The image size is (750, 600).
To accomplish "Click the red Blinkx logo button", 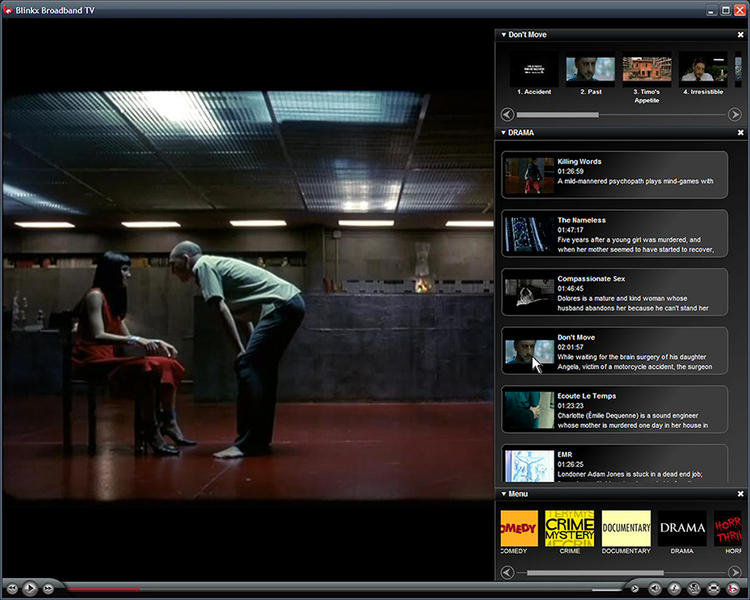I will coord(733,589).
